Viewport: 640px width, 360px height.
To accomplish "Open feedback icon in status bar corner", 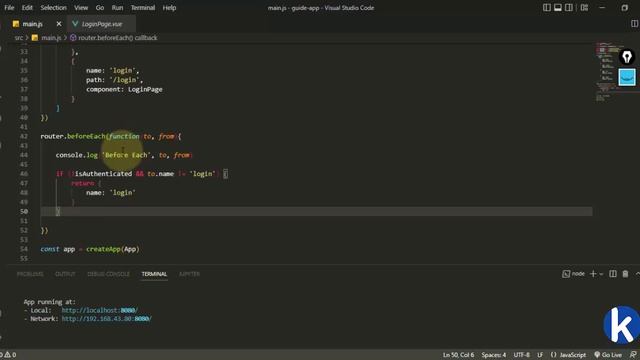I will pyautogui.click(x=633, y=355).
